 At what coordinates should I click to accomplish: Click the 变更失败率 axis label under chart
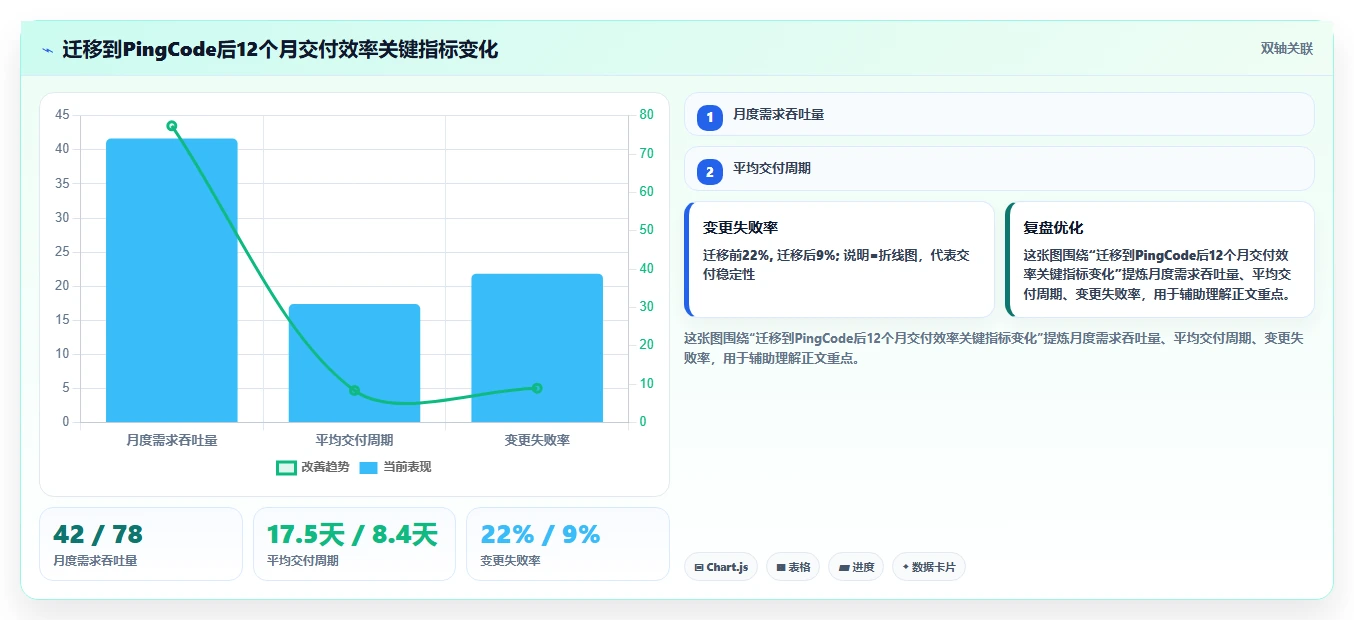(537, 440)
